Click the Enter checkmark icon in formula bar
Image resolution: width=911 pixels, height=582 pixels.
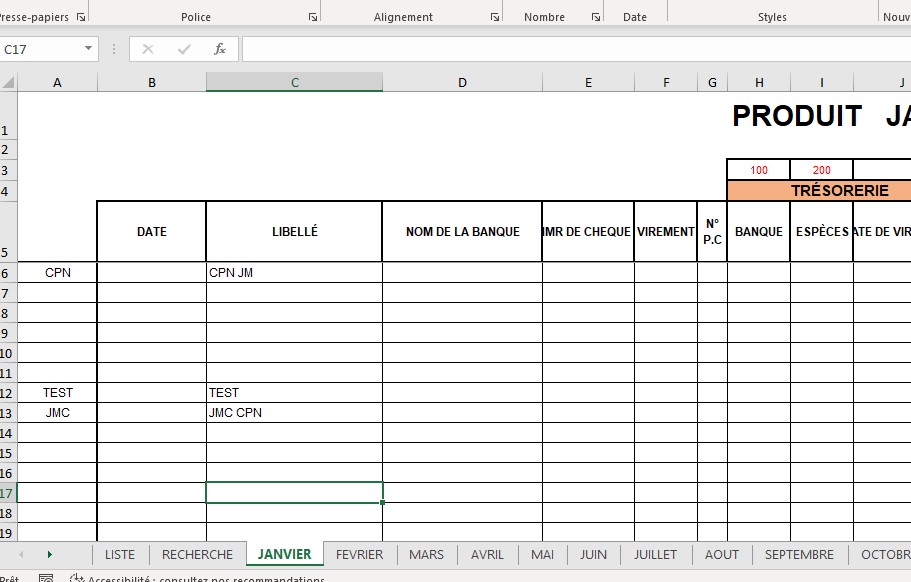click(x=183, y=49)
